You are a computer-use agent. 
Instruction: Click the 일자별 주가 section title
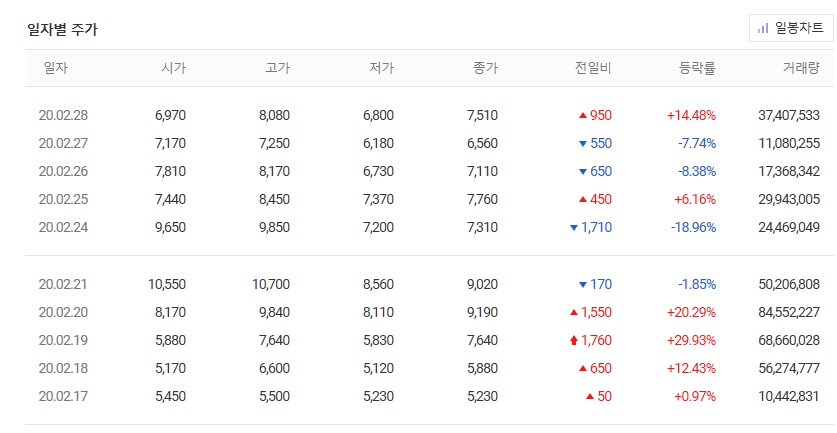tap(62, 29)
